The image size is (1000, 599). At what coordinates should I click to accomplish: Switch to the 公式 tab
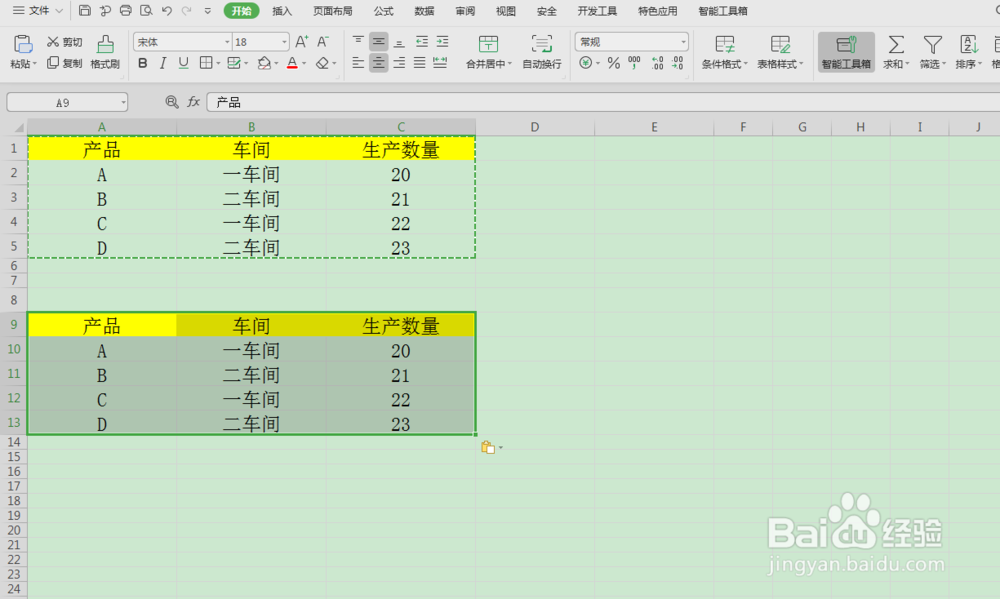coord(383,11)
